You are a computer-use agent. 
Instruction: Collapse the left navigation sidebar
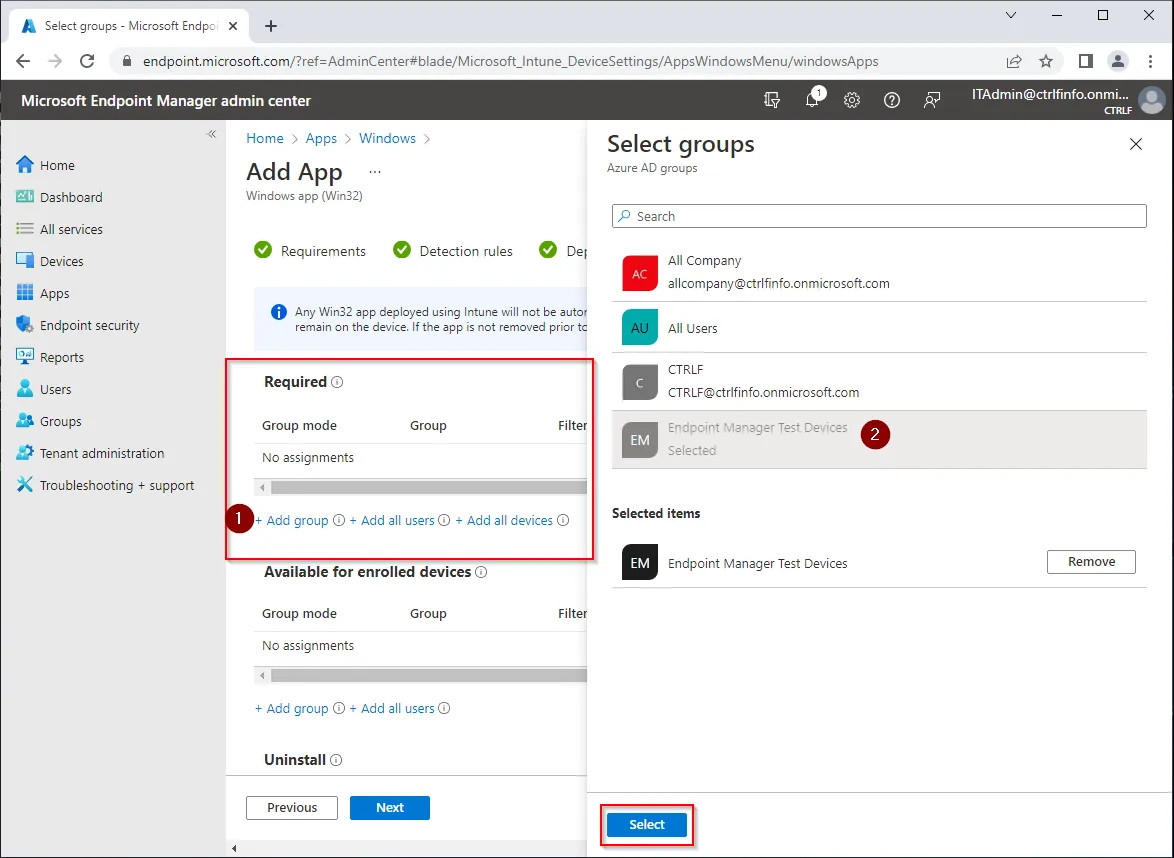coord(212,134)
